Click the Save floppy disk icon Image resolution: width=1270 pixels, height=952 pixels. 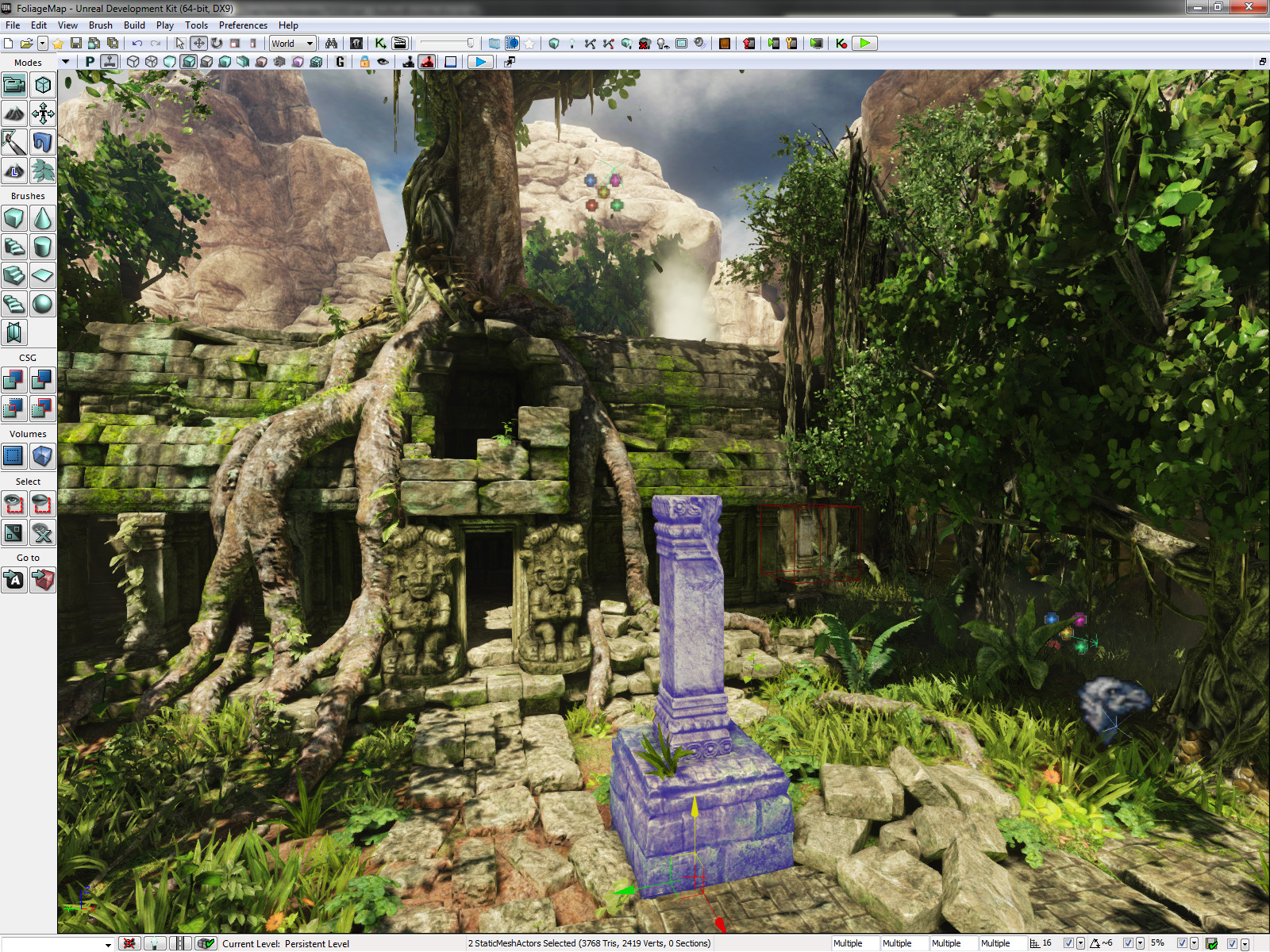(x=76, y=44)
